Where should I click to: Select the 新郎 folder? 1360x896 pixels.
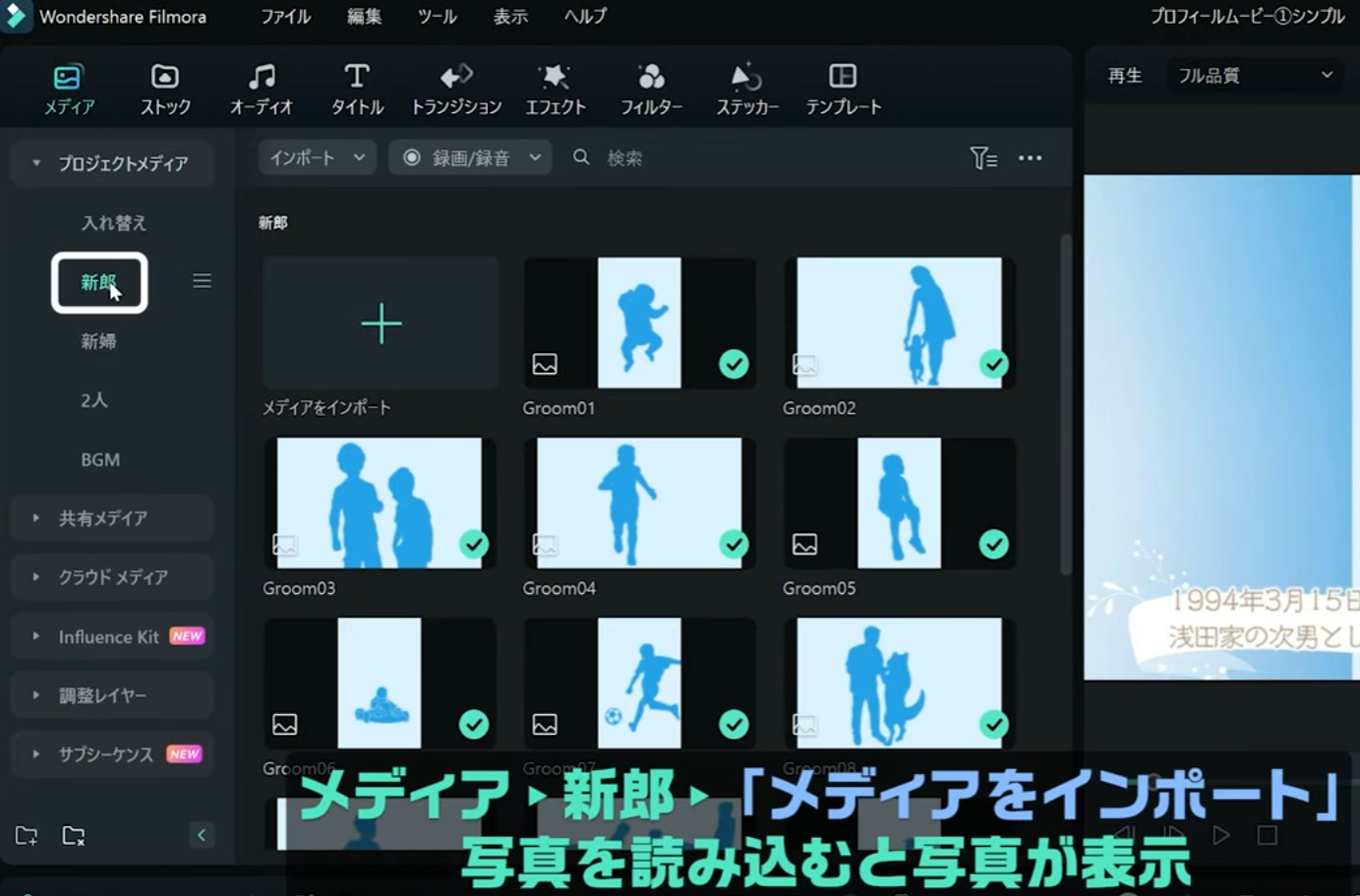[98, 282]
